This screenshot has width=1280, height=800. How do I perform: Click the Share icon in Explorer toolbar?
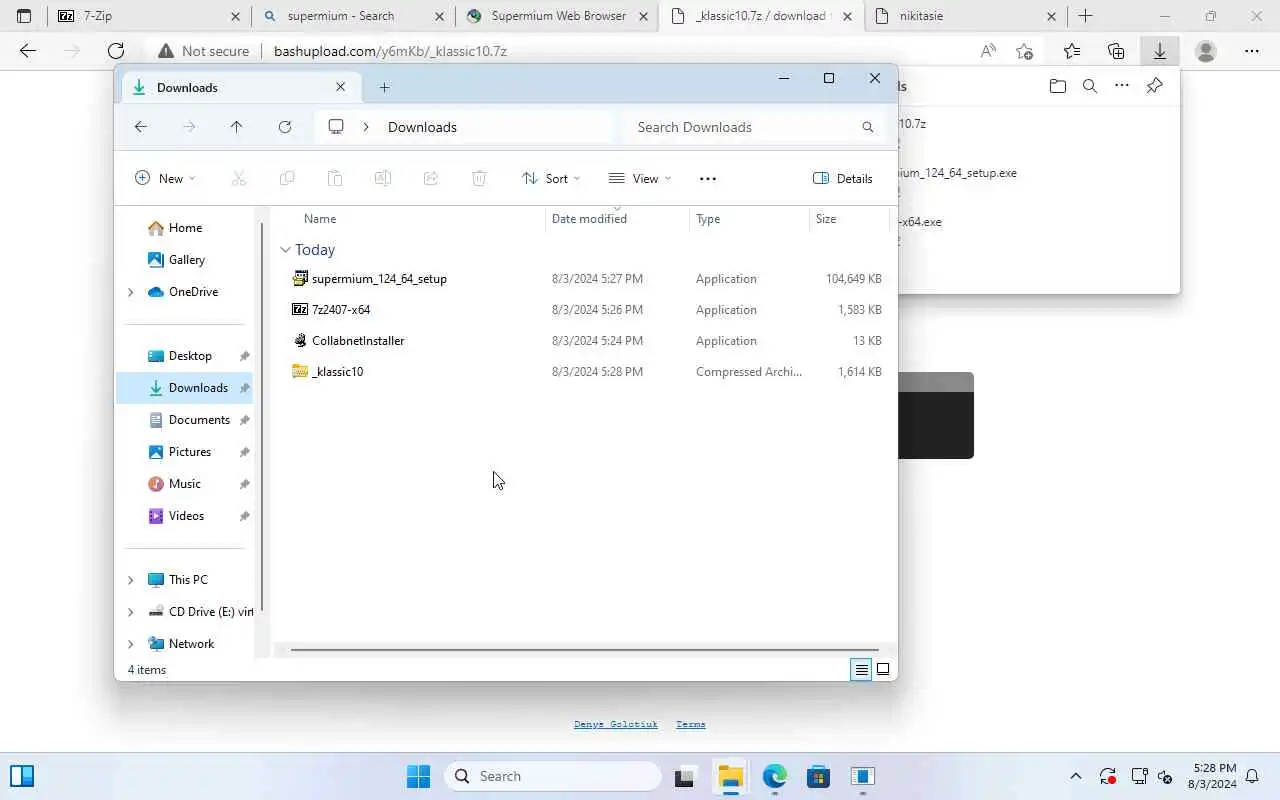(431, 178)
